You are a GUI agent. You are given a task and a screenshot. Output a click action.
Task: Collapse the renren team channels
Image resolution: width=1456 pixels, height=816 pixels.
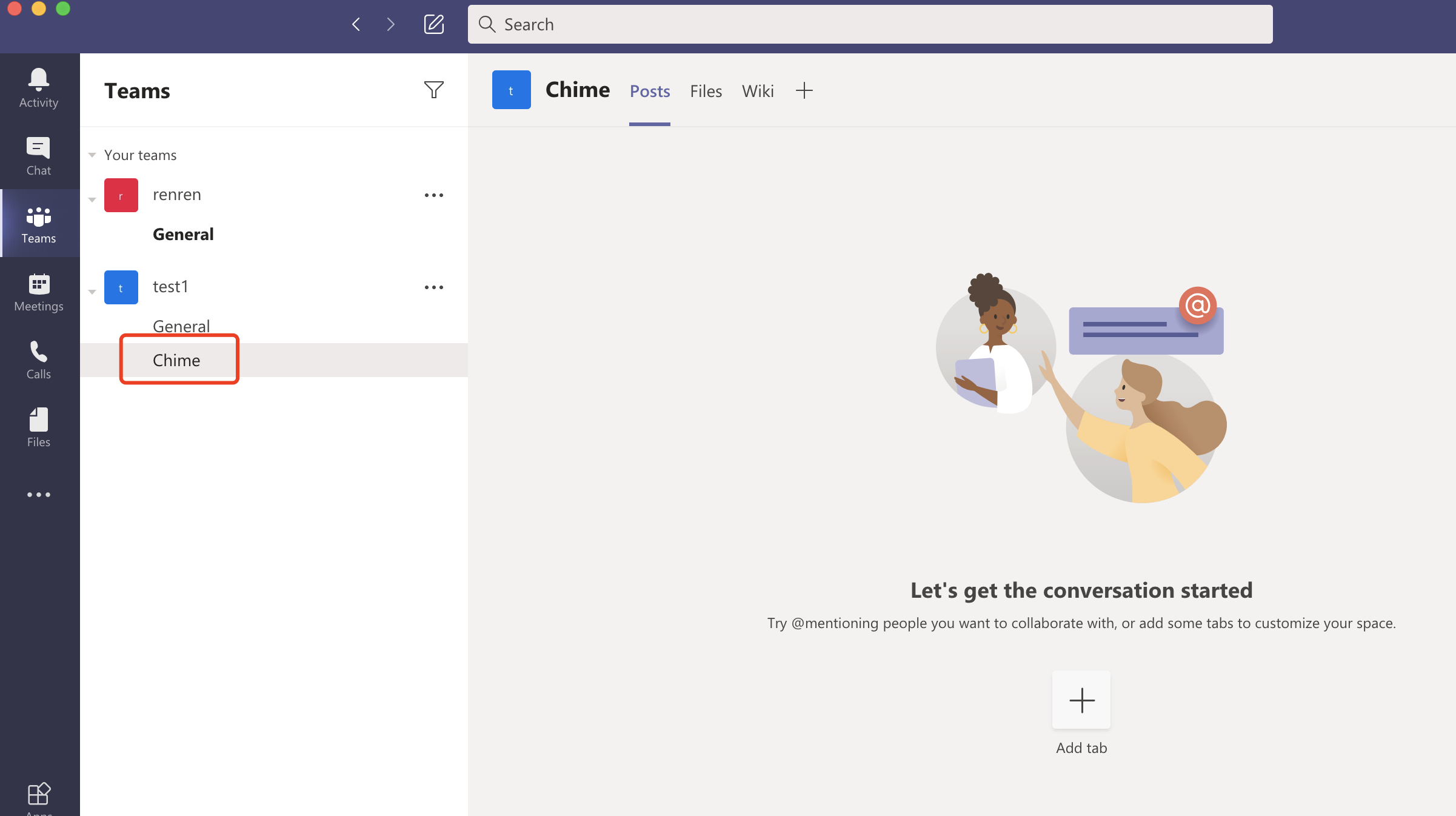point(92,199)
